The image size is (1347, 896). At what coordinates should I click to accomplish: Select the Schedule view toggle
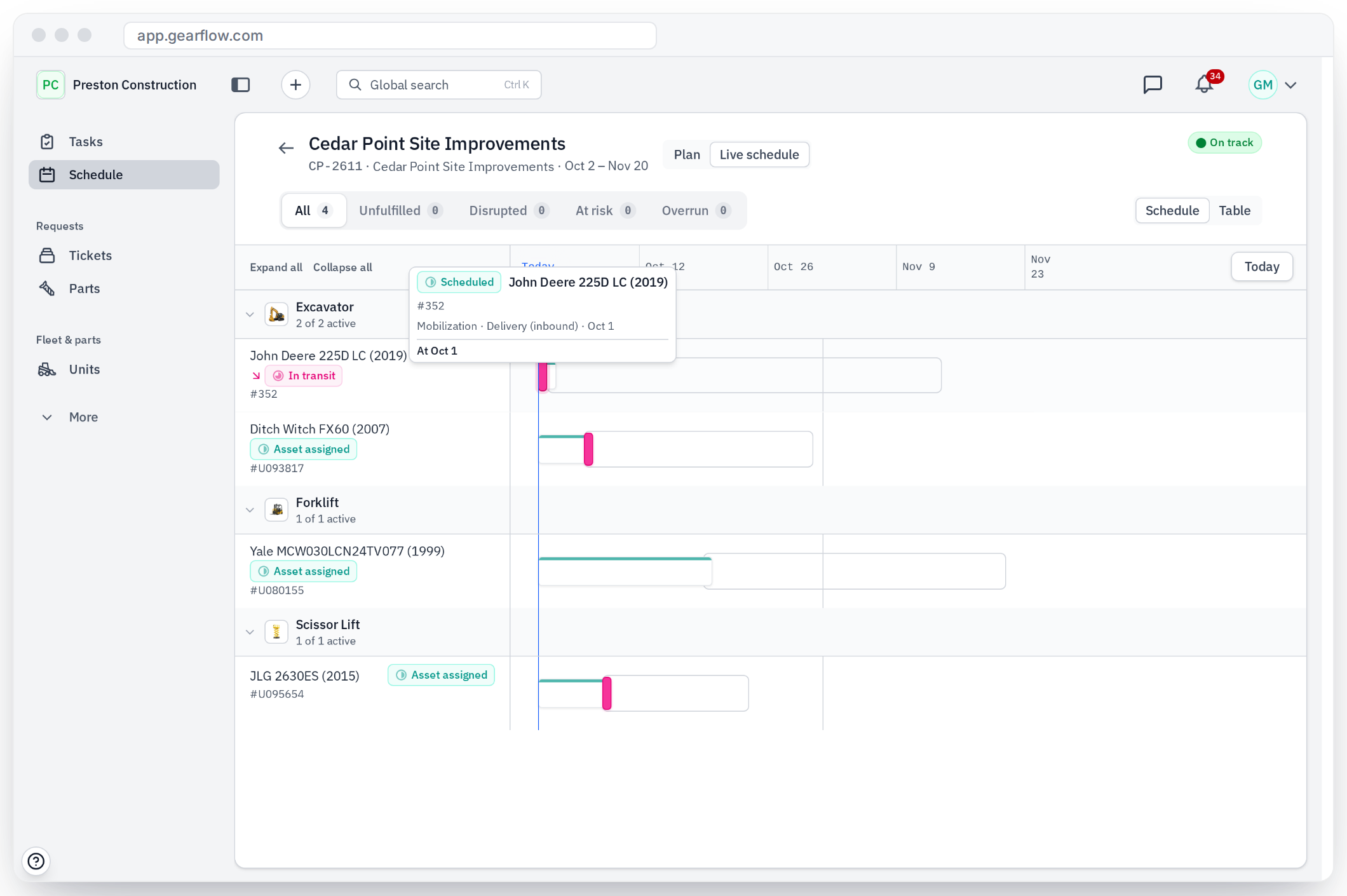point(1172,210)
